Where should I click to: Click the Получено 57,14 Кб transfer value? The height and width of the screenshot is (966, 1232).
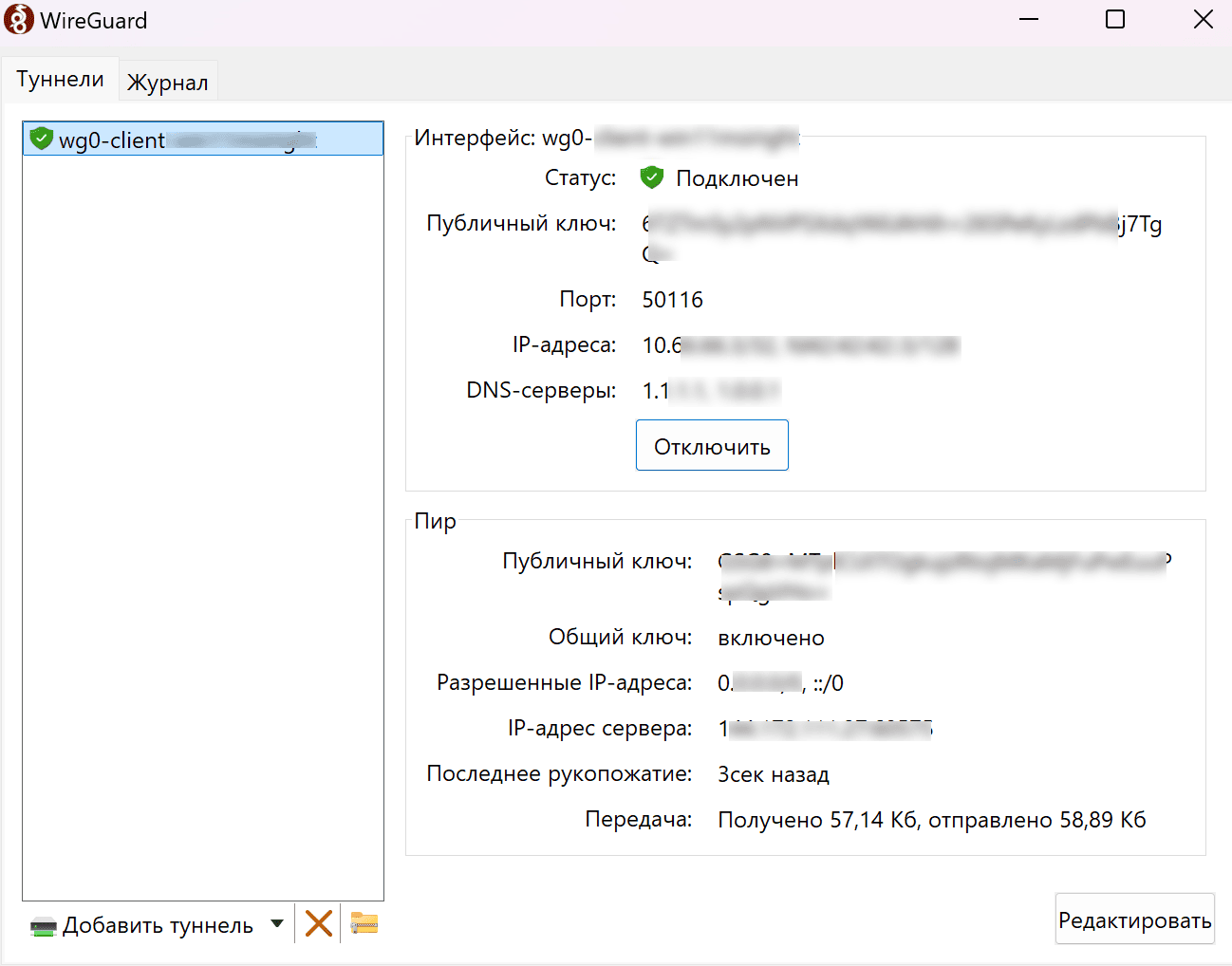click(x=932, y=820)
